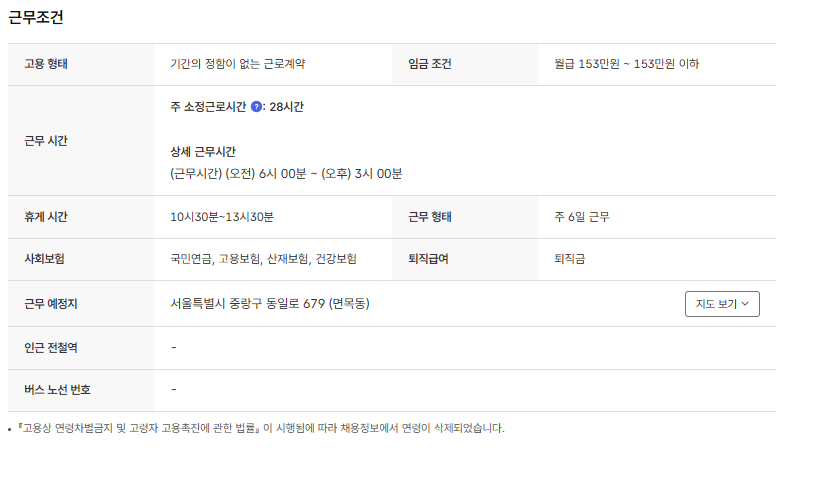The height and width of the screenshot is (484, 832).
Task: Click the 상세 근무시간 subheading
Action: click(203, 152)
